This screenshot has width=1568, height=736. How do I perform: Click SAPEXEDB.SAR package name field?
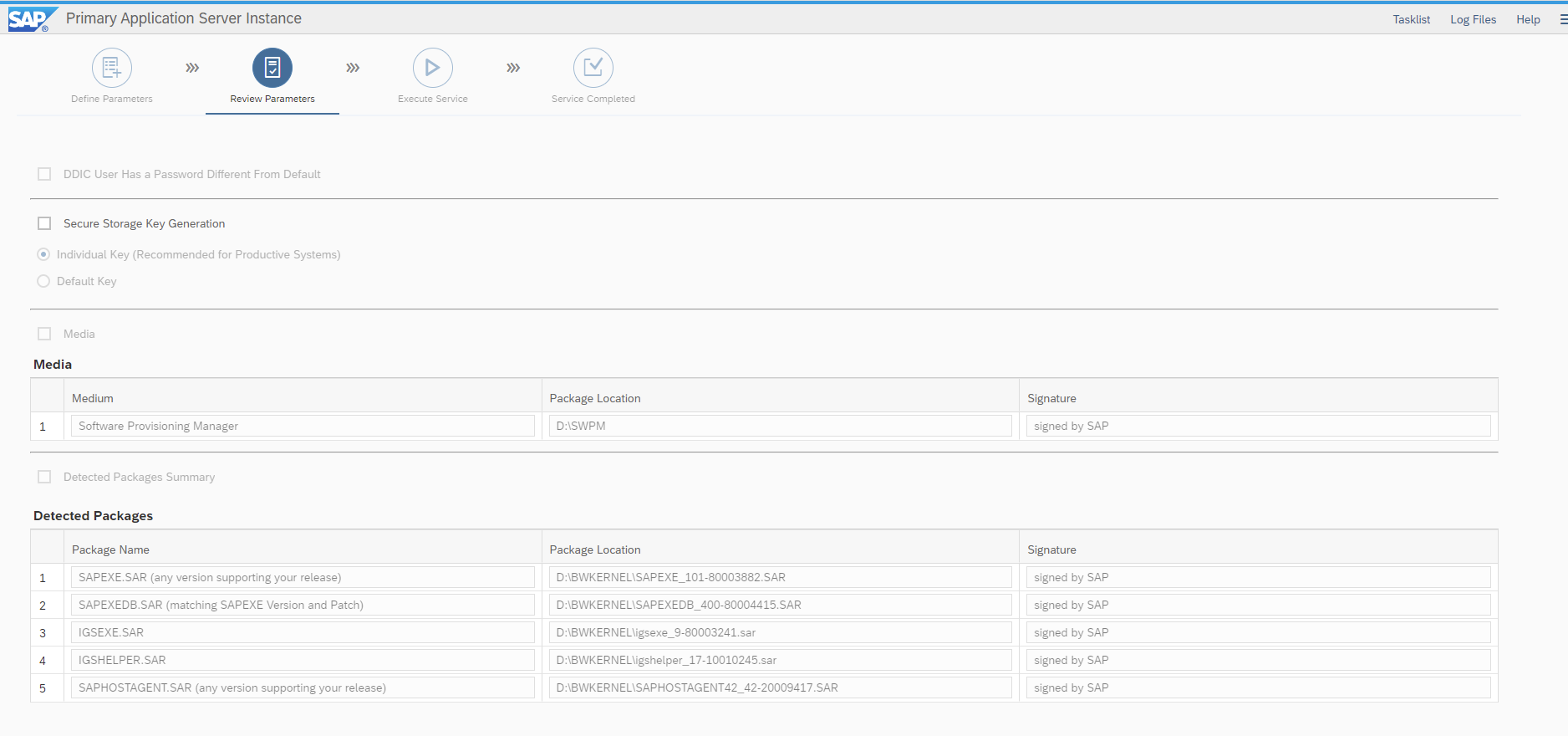pos(303,605)
